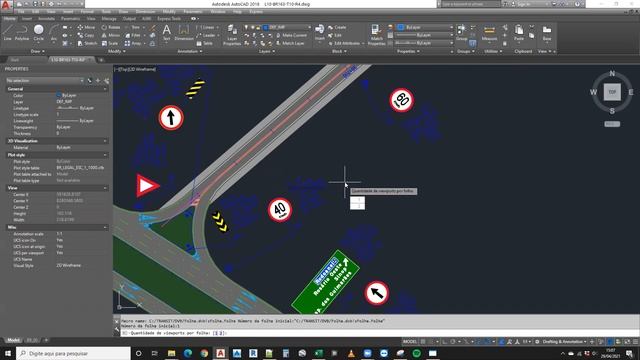
Task: Click the Paste tool
Action: pos(519,32)
